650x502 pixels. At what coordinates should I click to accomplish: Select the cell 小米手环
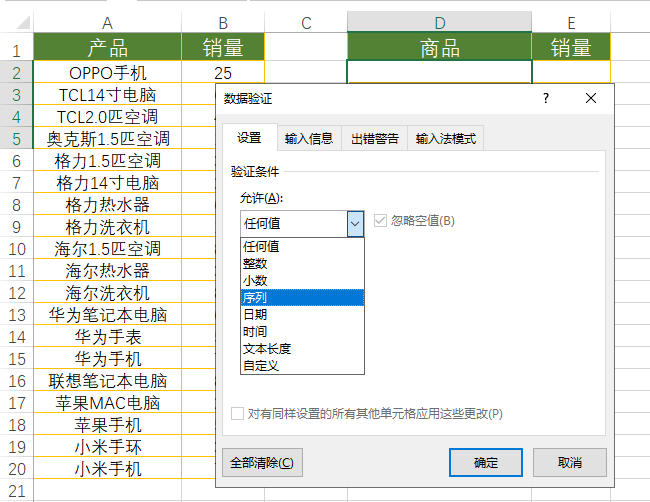(107, 446)
